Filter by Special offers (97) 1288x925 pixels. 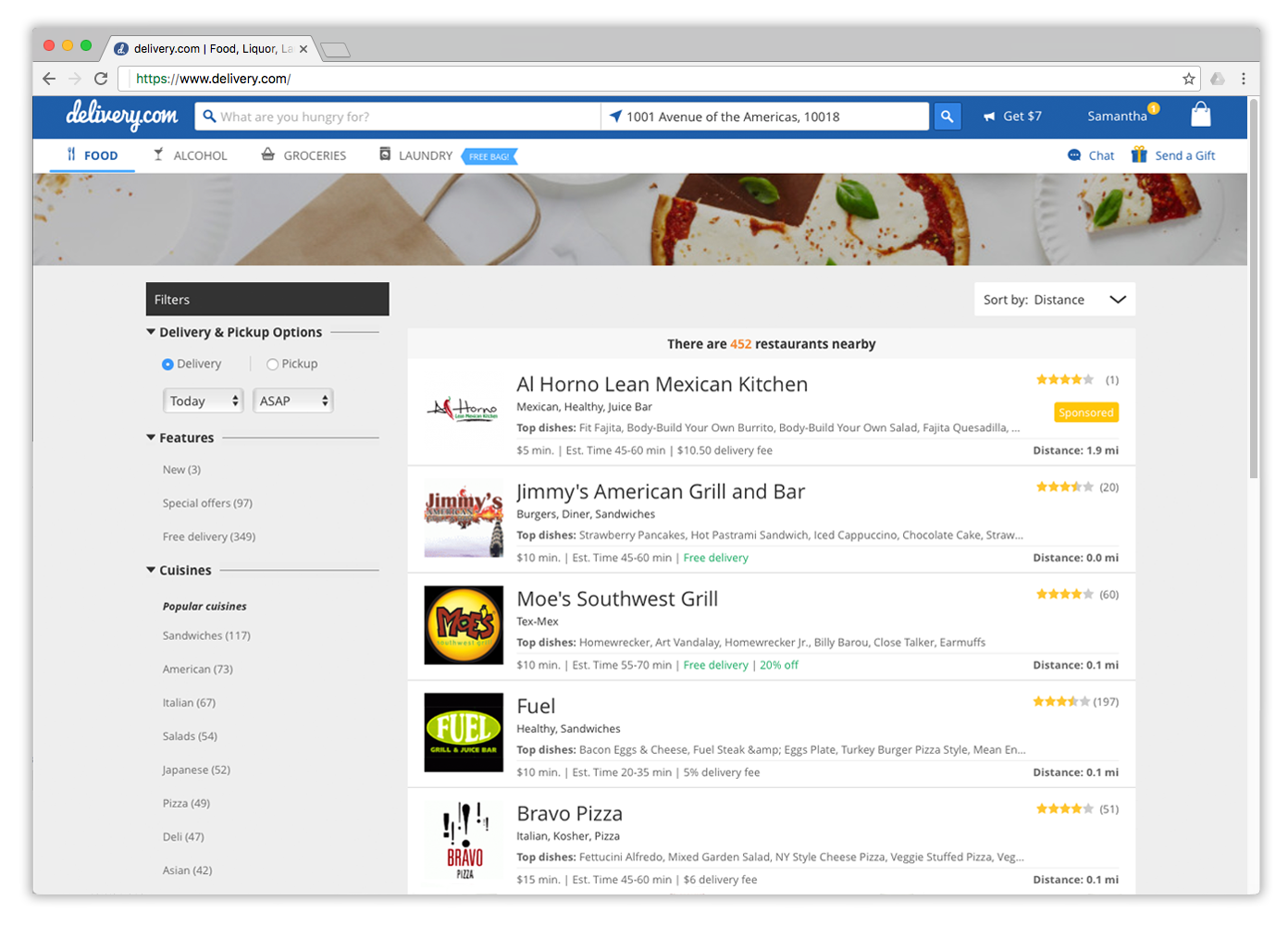click(x=207, y=503)
